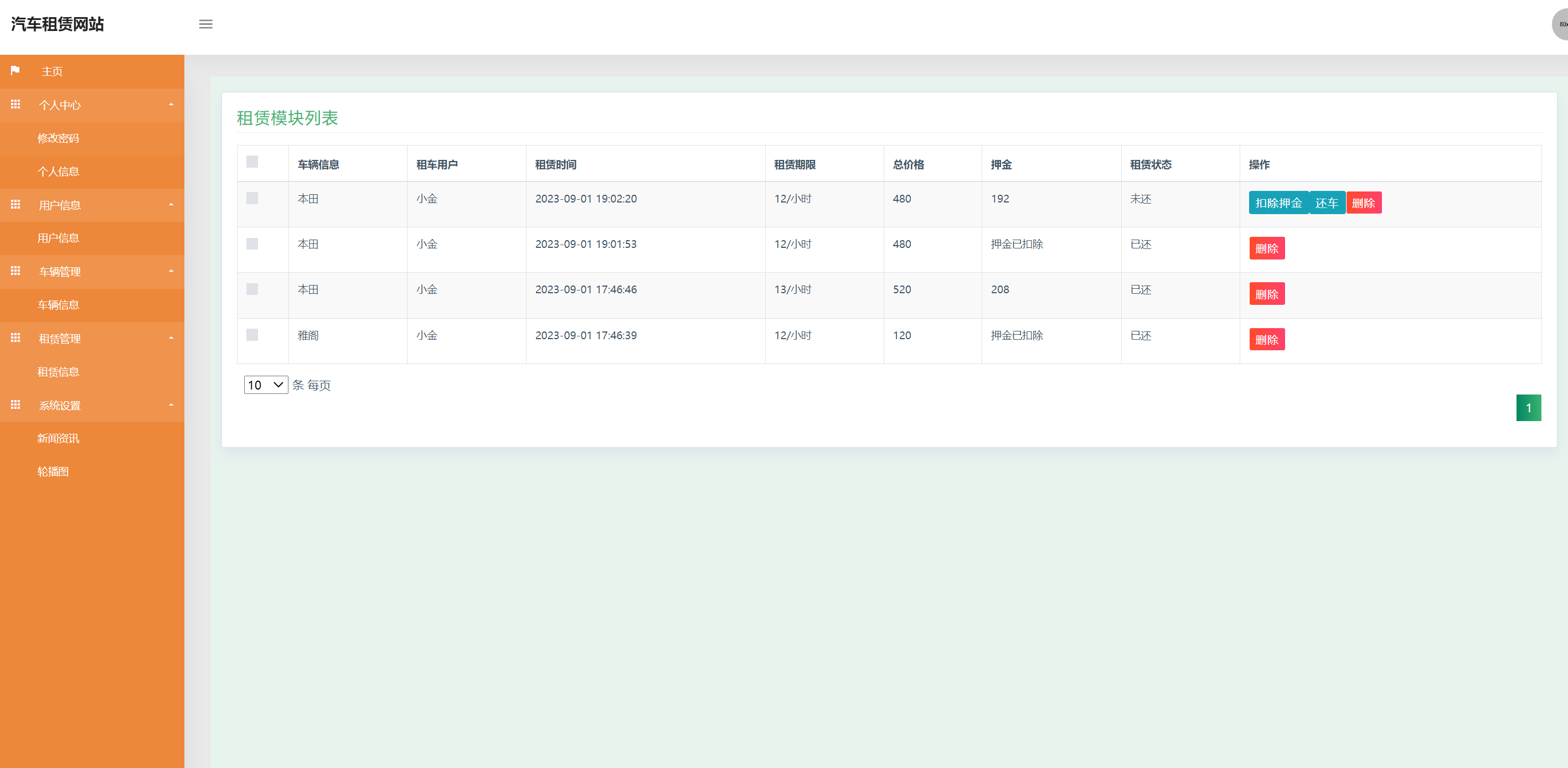Image resolution: width=1568 pixels, height=768 pixels.
Task: Click the grid icon beside 系统设置
Action: click(x=15, y=405)
